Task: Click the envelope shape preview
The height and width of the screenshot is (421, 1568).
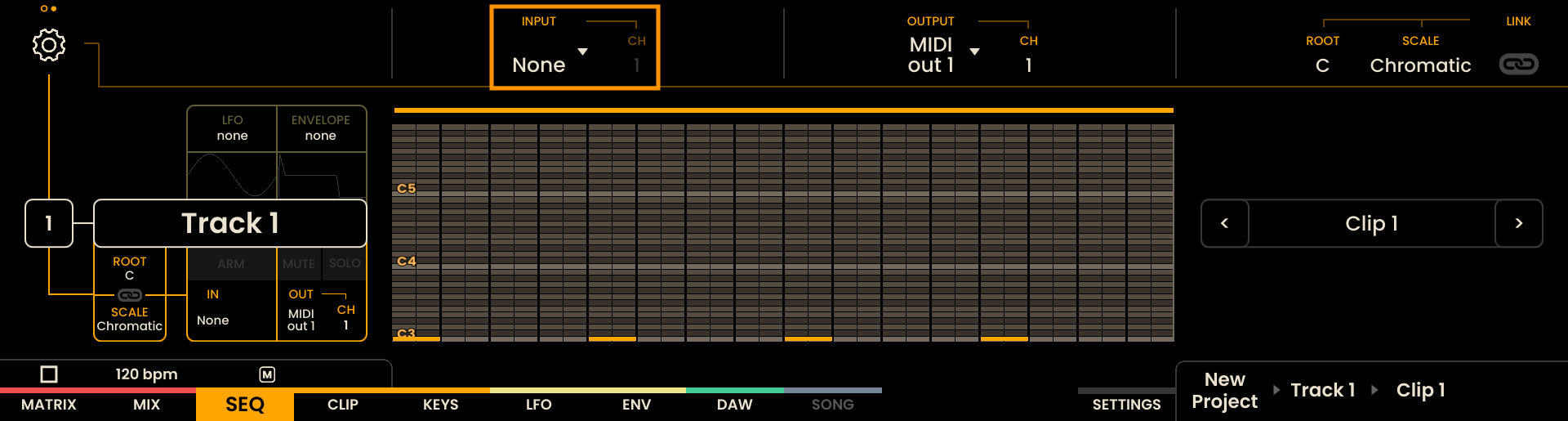Action: [321, 175]
